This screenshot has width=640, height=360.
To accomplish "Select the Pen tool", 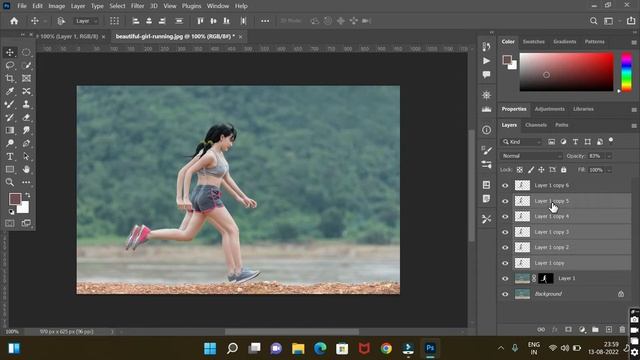I will pyautogui.click(x=26, y=143).
